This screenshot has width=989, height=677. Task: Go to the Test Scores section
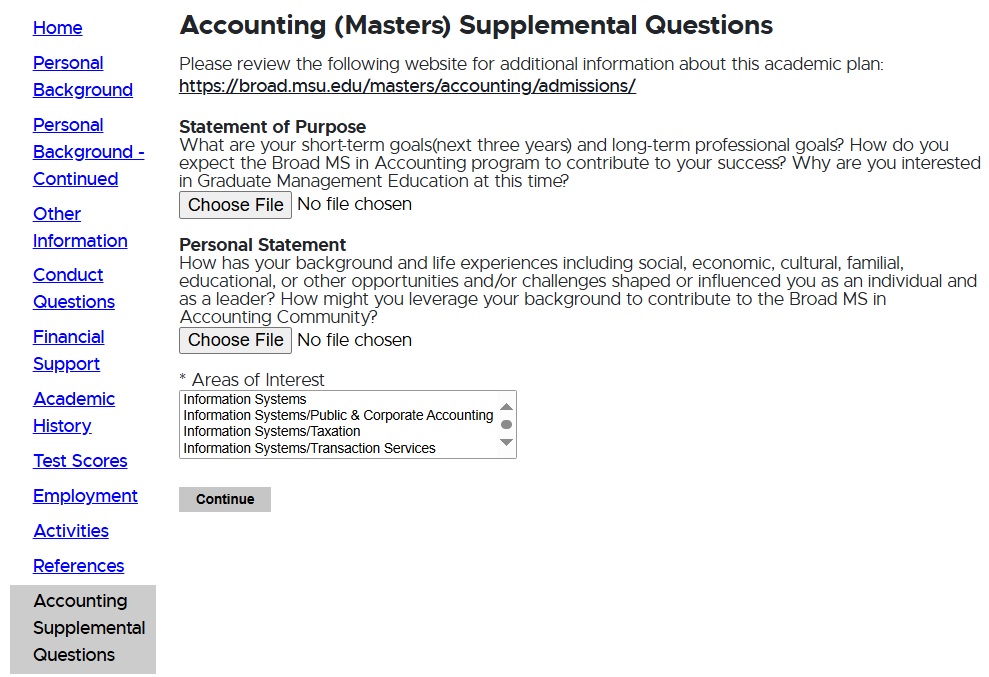tap(80, 461)
